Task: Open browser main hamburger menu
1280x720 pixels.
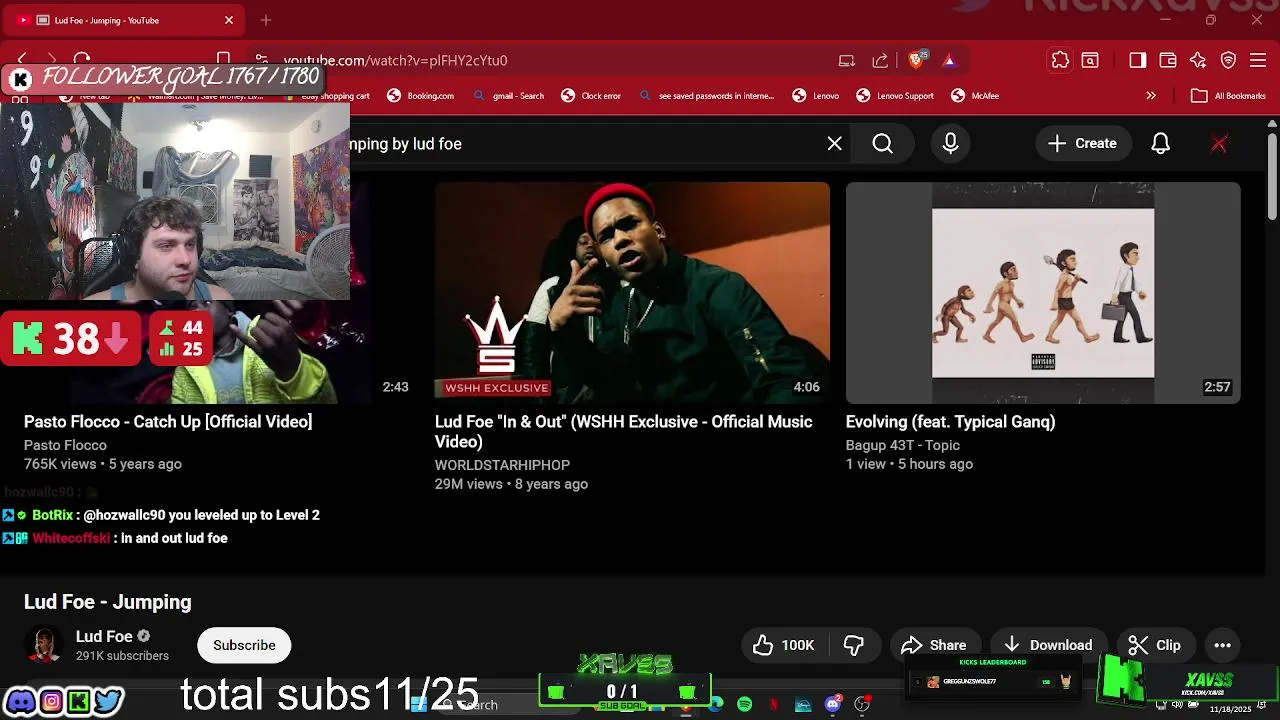Action: (1259, 60)
